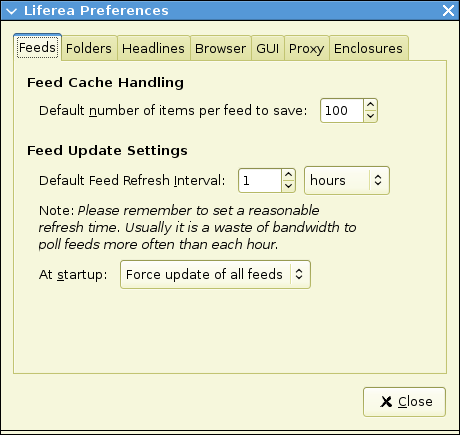Show the Enclosures tab
The width and height of the screenshot is (460, 435).
(x=369, y=48)
